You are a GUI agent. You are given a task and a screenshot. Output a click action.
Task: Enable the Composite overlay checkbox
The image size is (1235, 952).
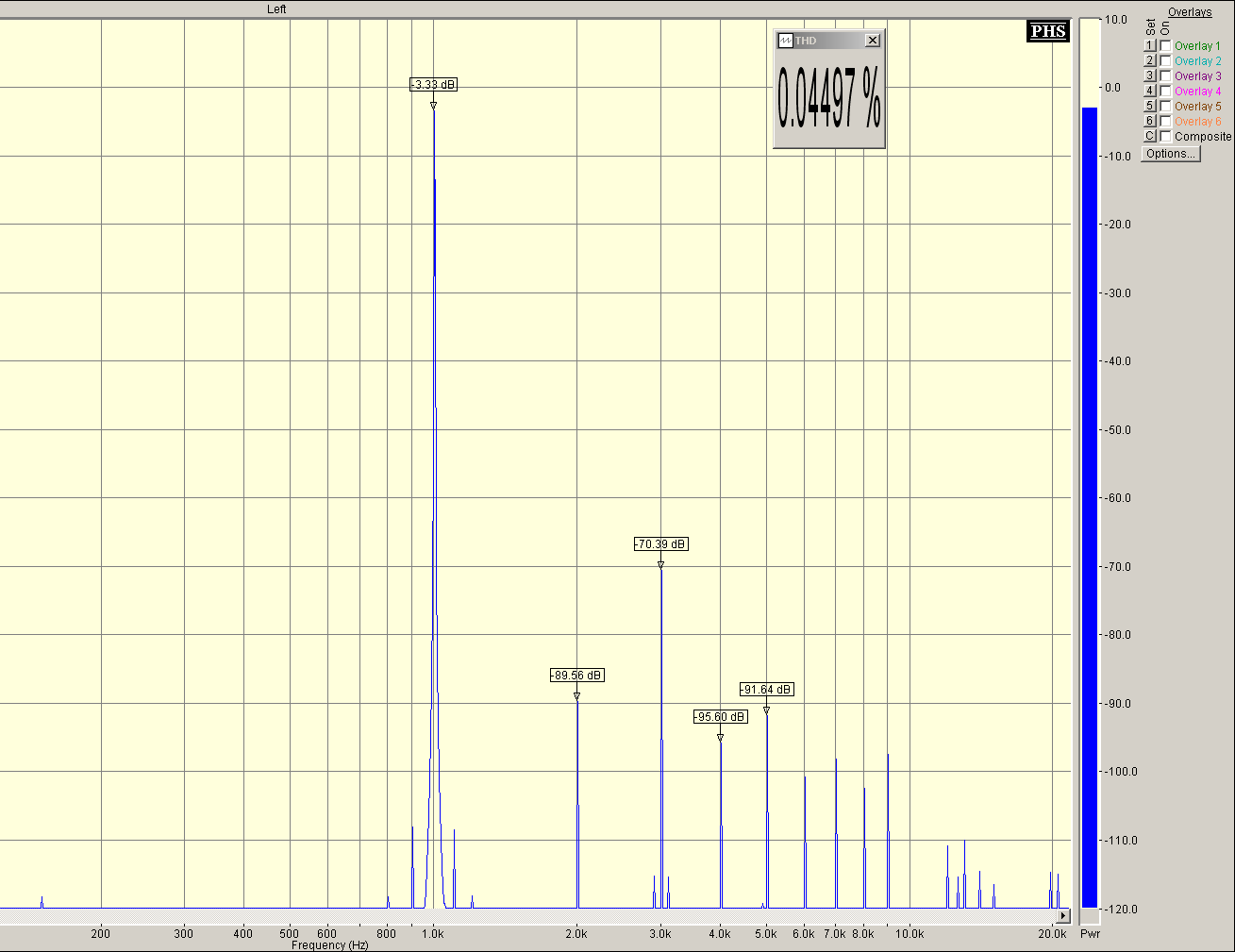click(1166, 136)
